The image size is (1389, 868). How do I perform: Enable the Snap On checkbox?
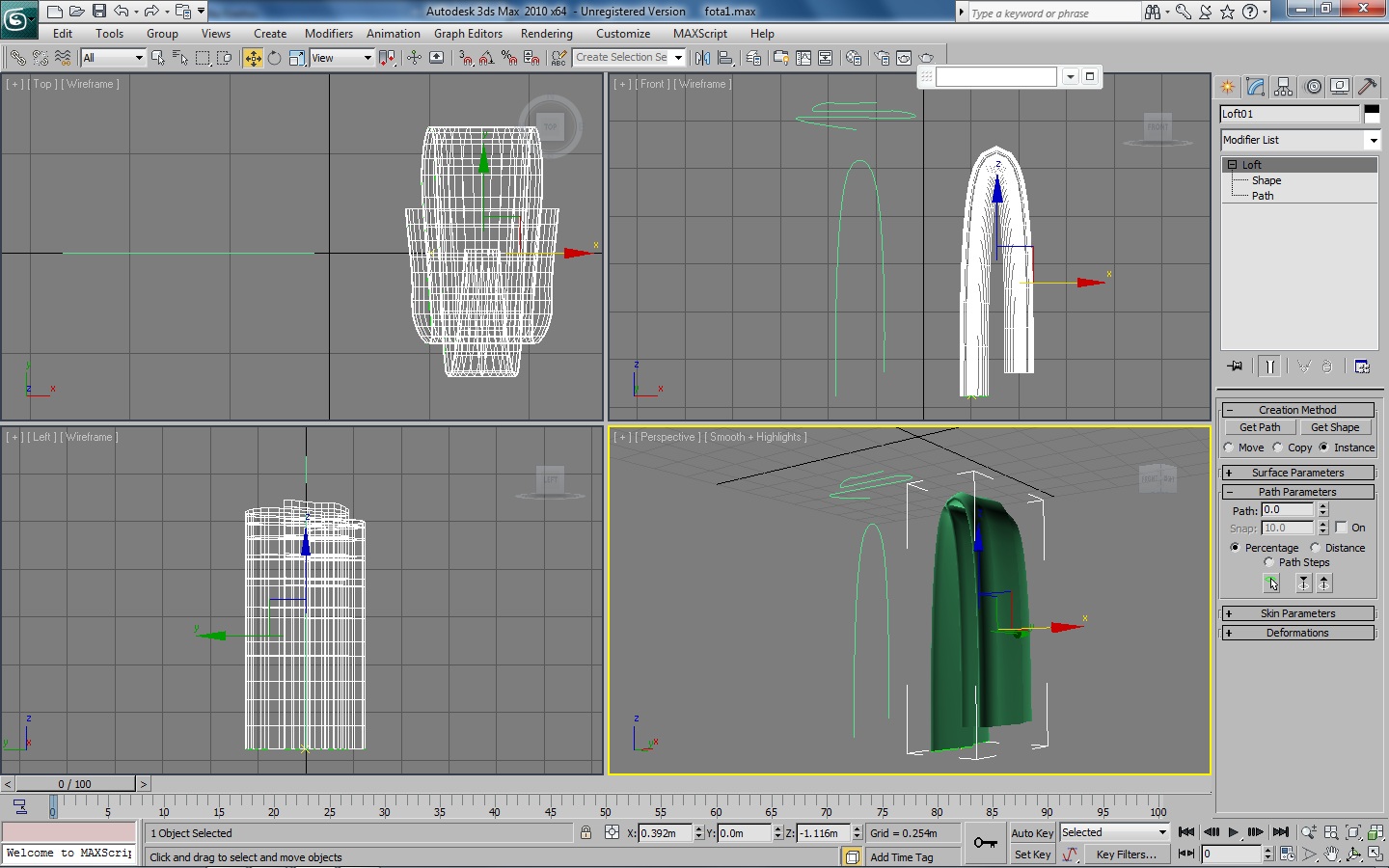pyautogui.click(x=1341, y=528)
